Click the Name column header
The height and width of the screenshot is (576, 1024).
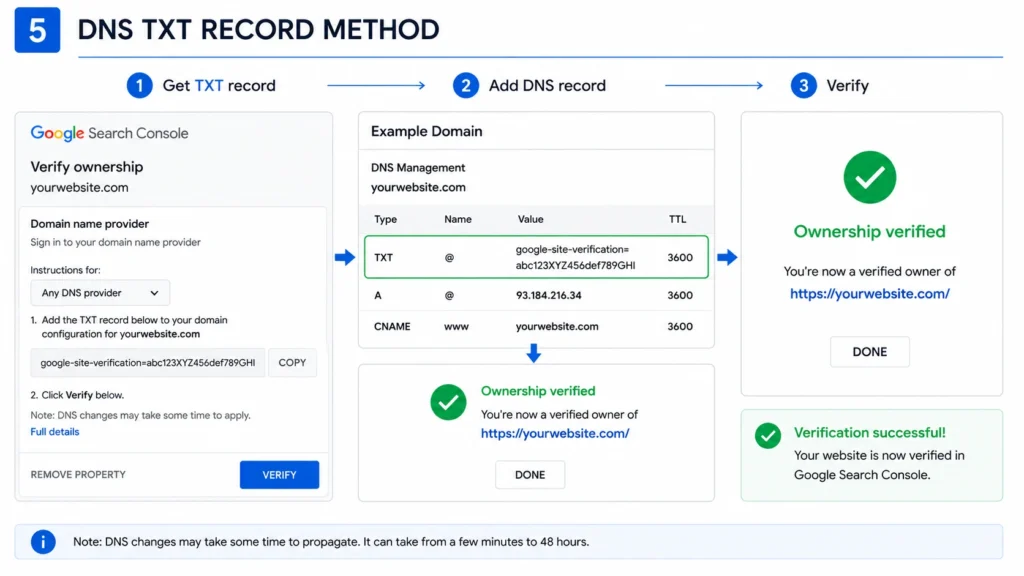point(458,219)
